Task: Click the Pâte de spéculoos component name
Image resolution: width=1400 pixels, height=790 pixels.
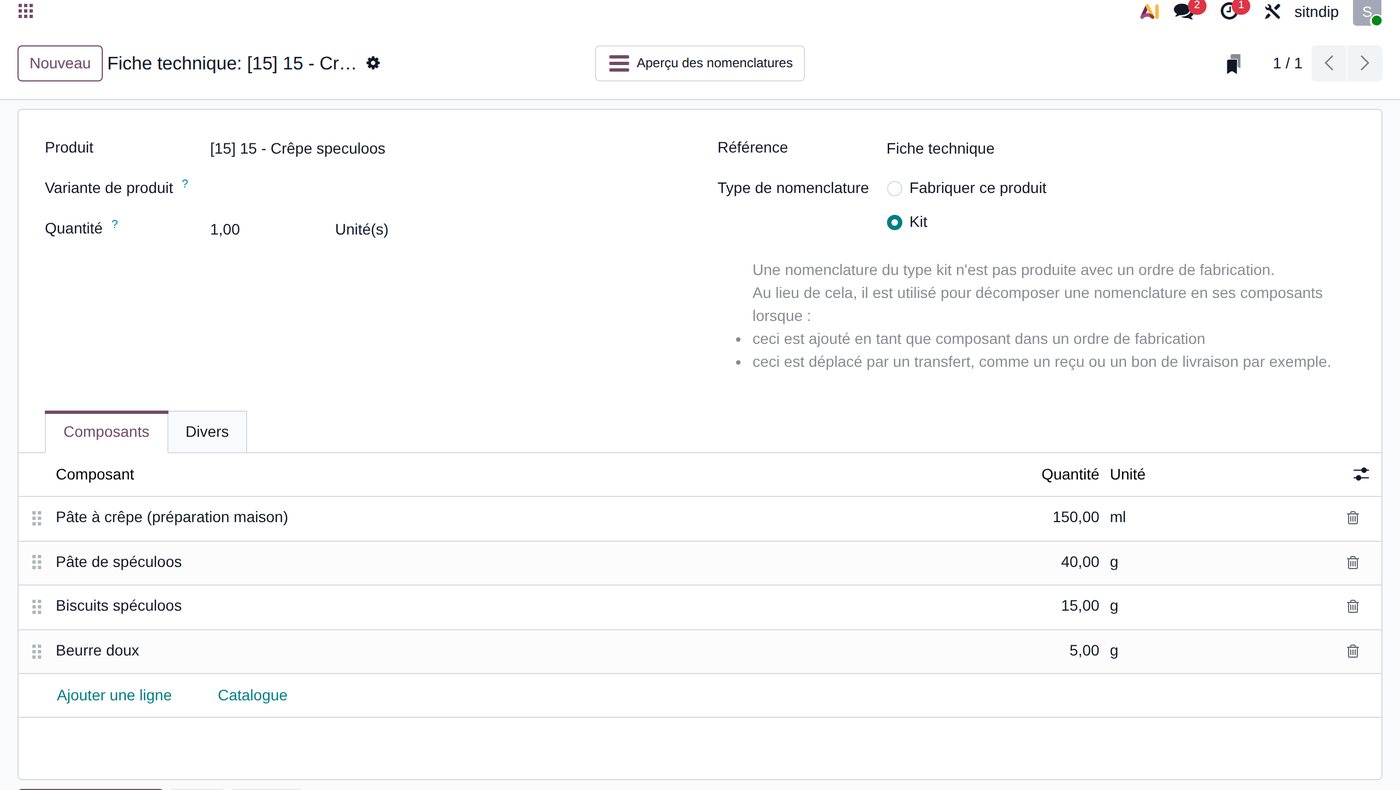Action: tap(119, 563)
